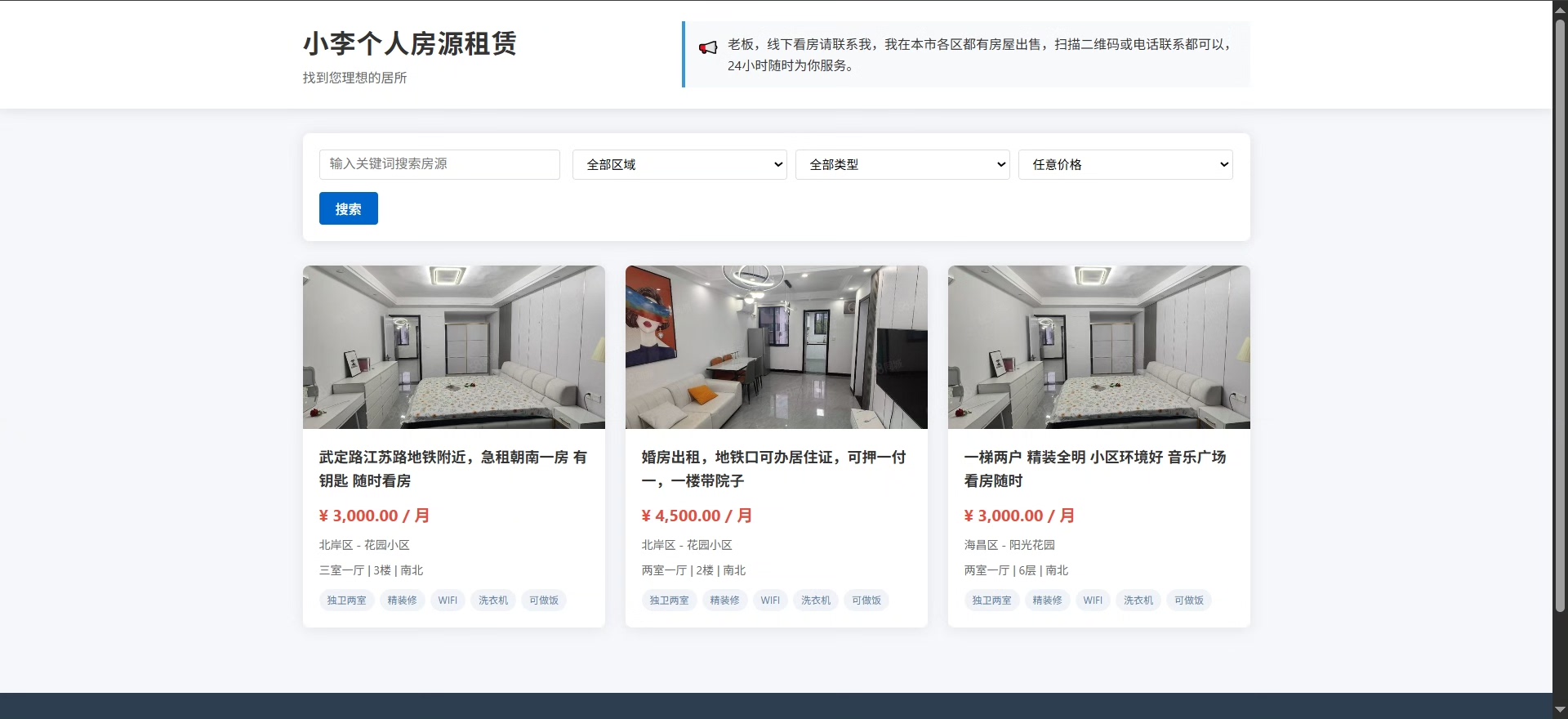Click the 可做饭 tag on 婚房出租 listing

[x=866, y=601]
